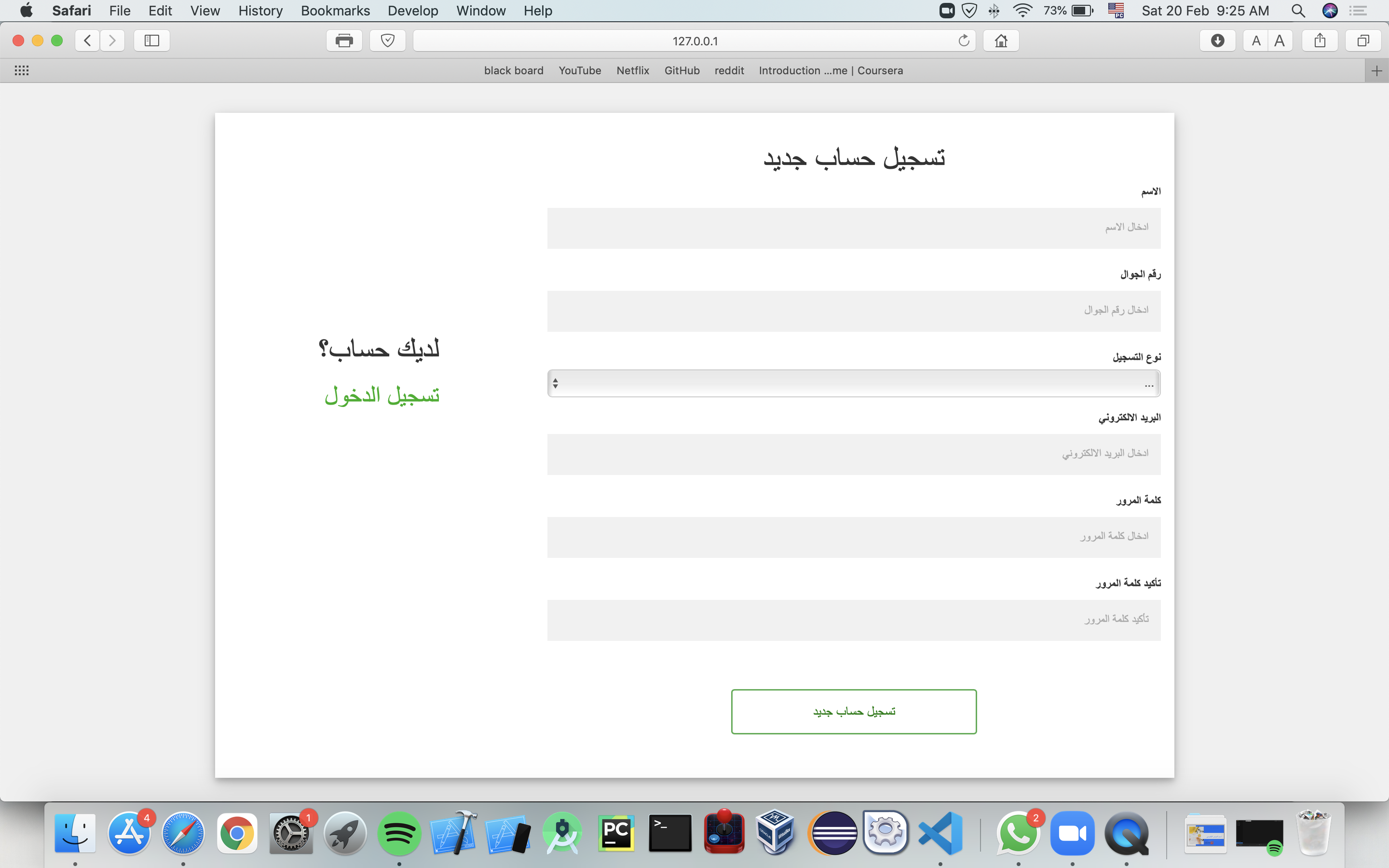
Task: Focus the email input field
Action: coord(854,454)
